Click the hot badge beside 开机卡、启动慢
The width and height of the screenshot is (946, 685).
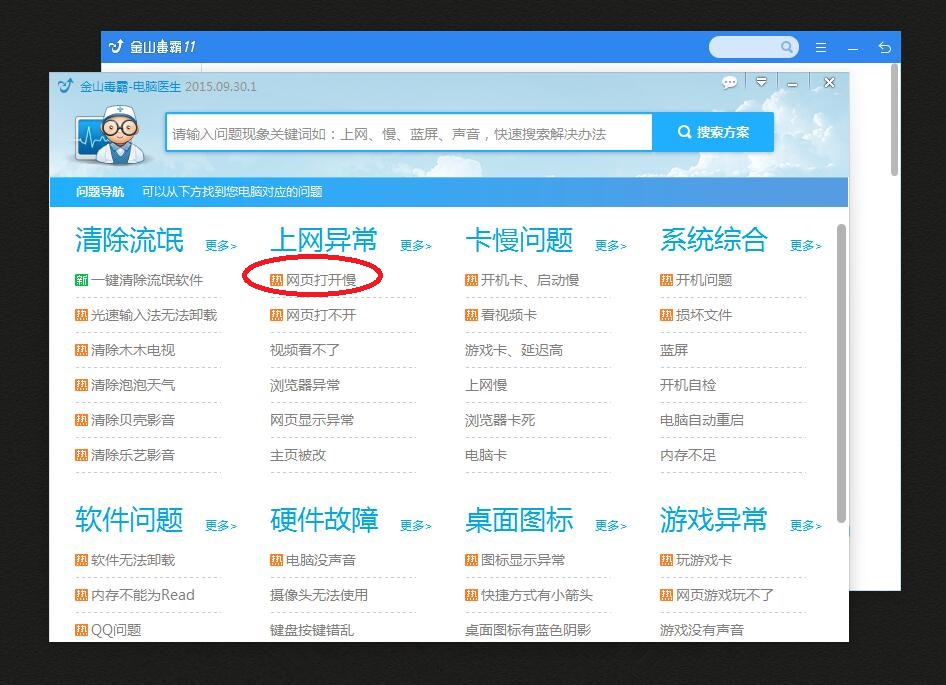point(471,280)
